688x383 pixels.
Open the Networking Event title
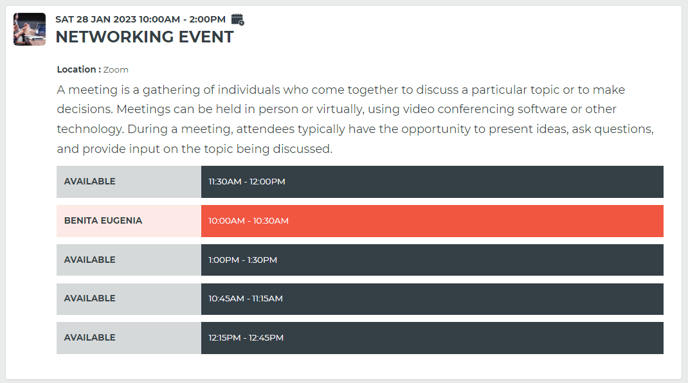(x=145, y=37)
